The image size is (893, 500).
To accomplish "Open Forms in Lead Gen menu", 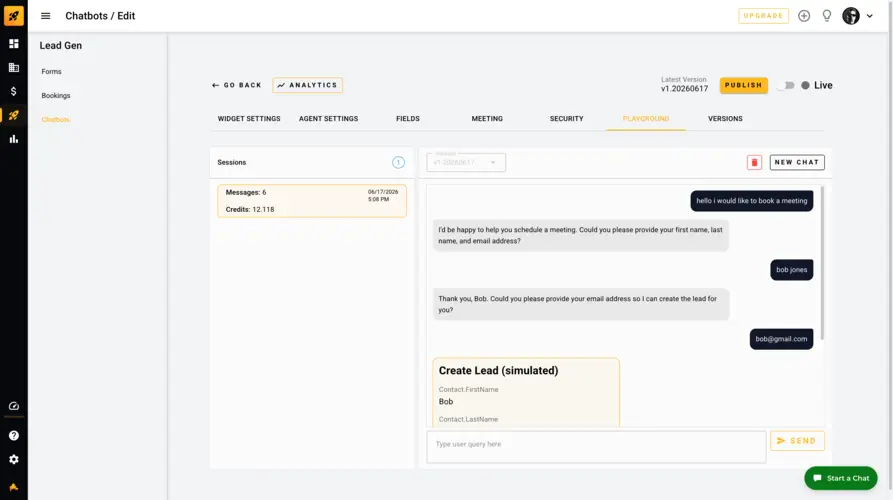I will click(51, 72).
